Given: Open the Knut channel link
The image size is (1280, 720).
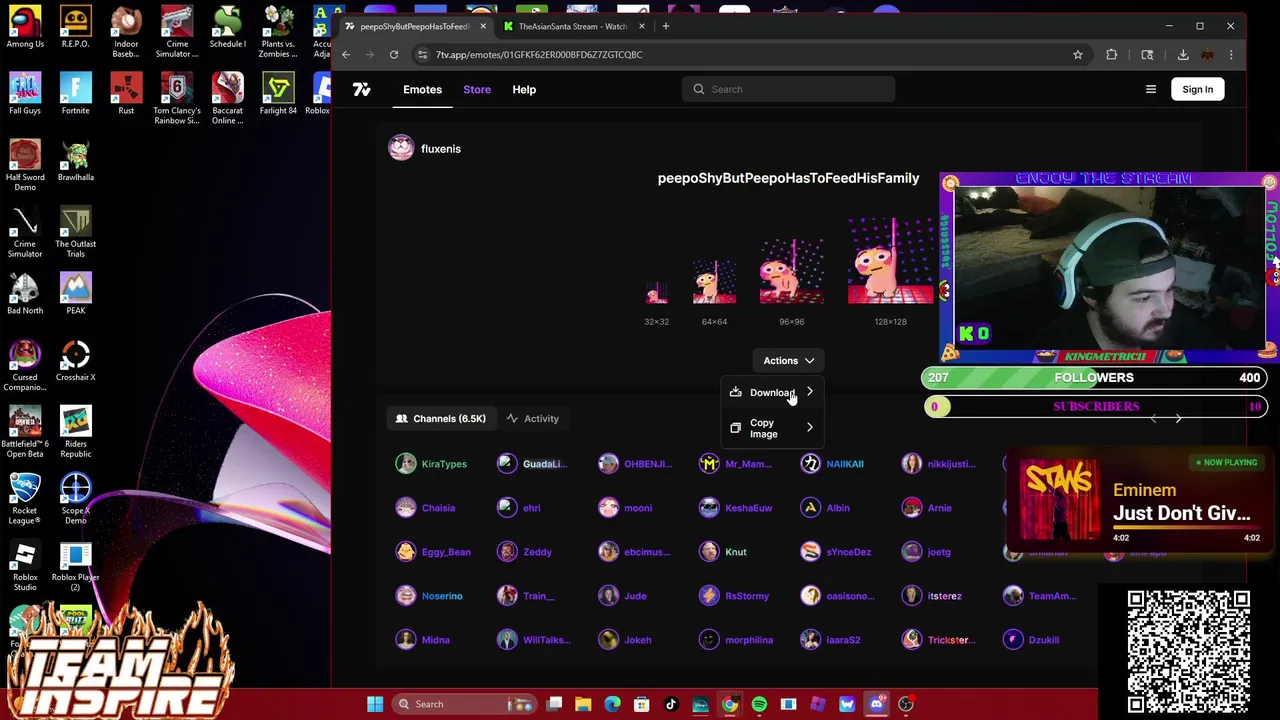Looking at the screenshot, I should coord(724,552).
